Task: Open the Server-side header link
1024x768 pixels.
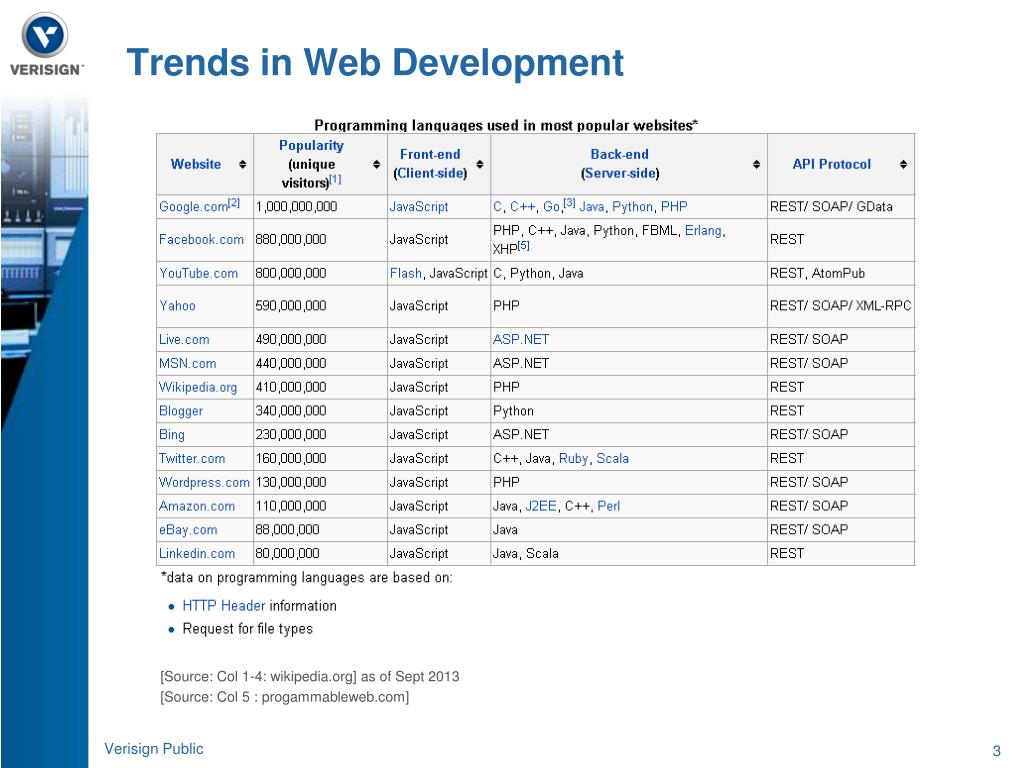Action: tap(620, 173)
